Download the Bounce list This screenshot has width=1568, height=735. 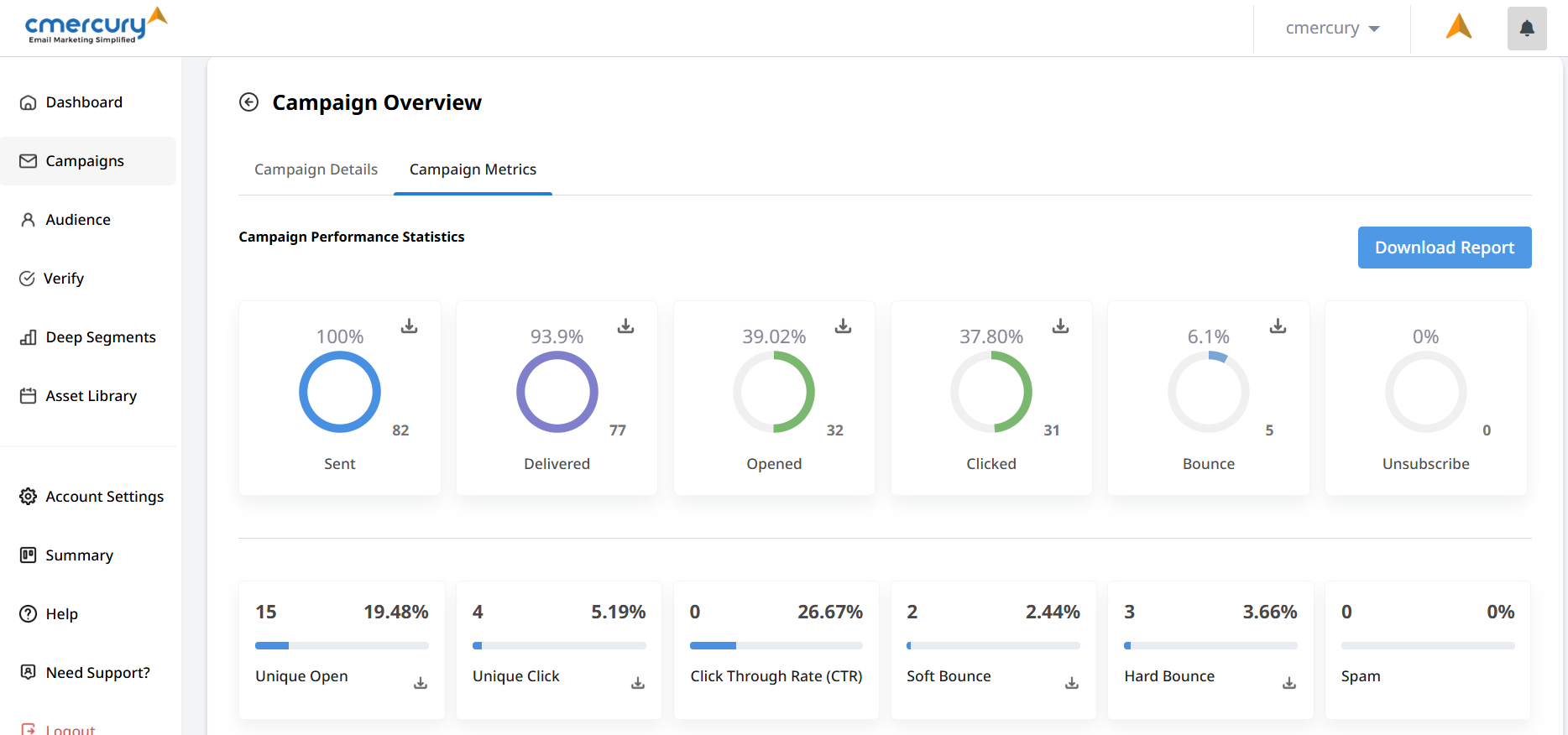[x=1278, y=326]
